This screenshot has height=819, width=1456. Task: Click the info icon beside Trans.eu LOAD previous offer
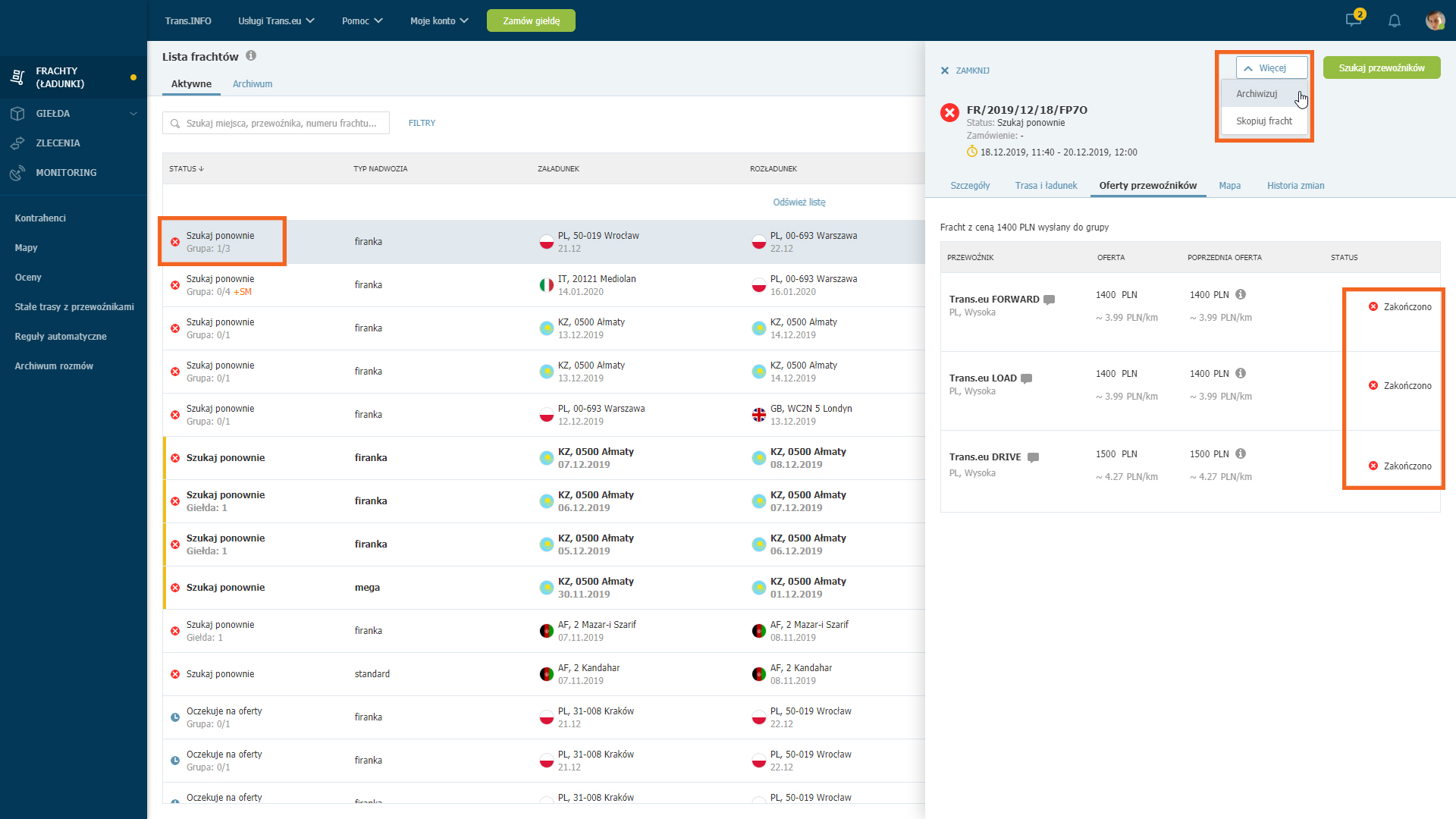pyautogui.click(x=1241, y=373)
